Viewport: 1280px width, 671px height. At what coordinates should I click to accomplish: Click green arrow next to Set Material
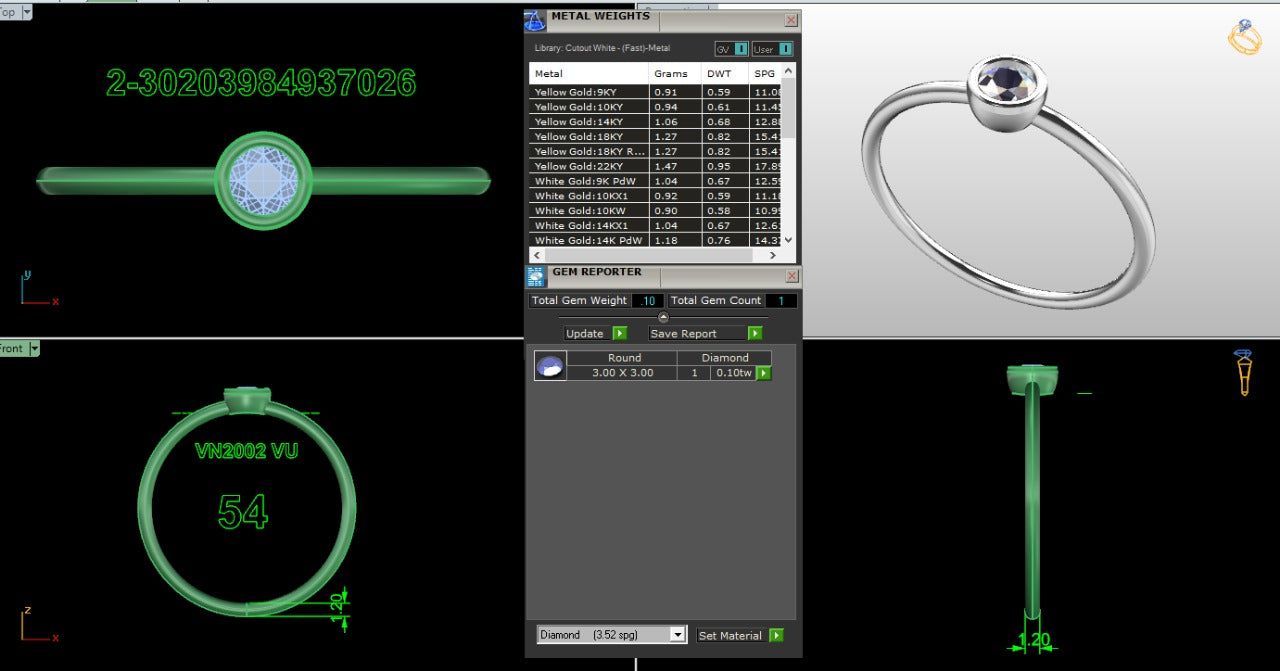777,635
